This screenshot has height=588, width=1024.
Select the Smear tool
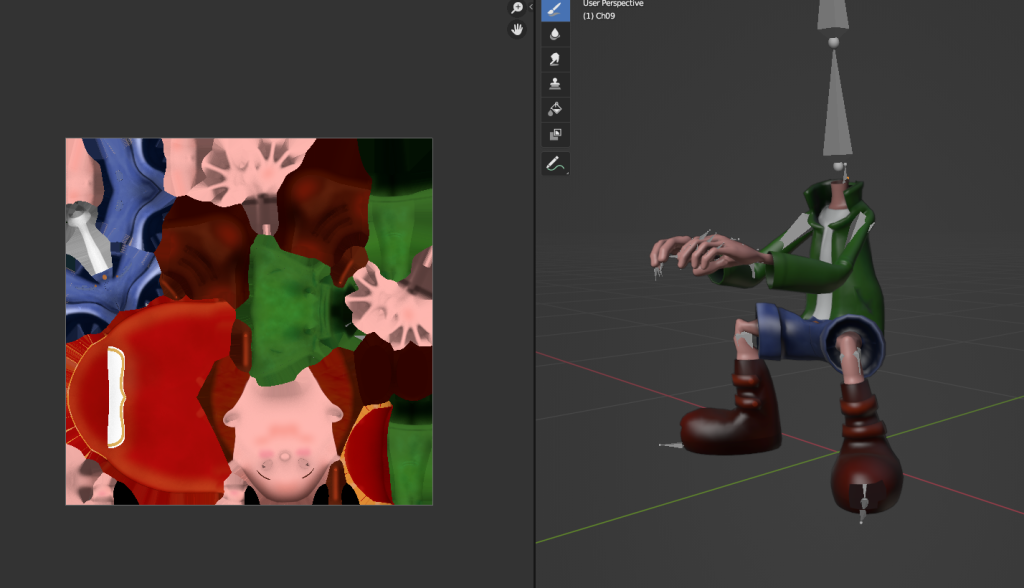click(x=556, y=59)
